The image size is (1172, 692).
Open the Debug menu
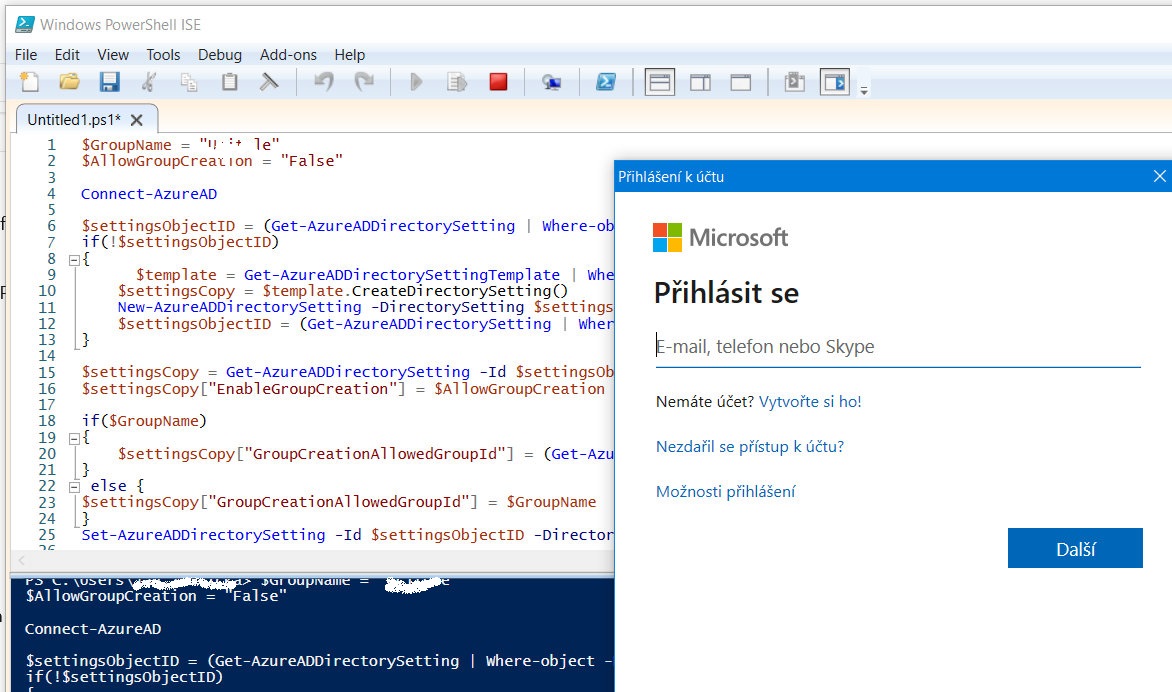click(x=220, y=55)
